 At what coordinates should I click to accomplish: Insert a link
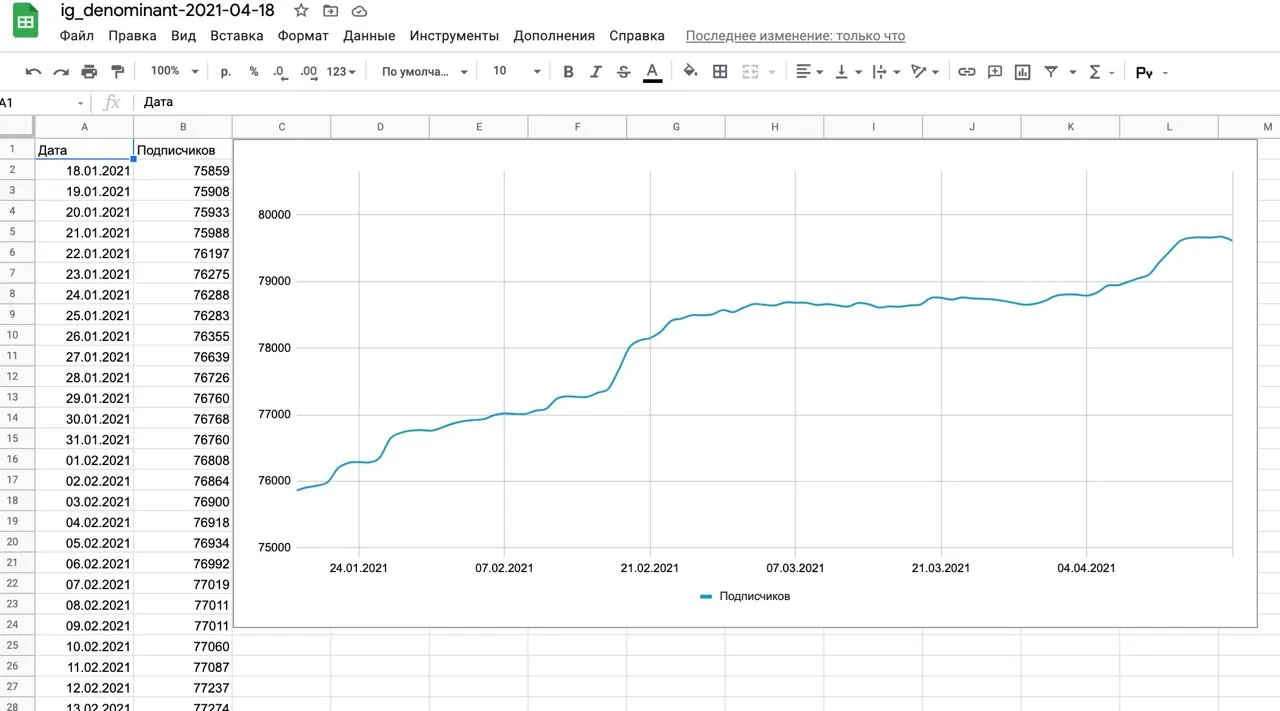[x=967, y=72]
